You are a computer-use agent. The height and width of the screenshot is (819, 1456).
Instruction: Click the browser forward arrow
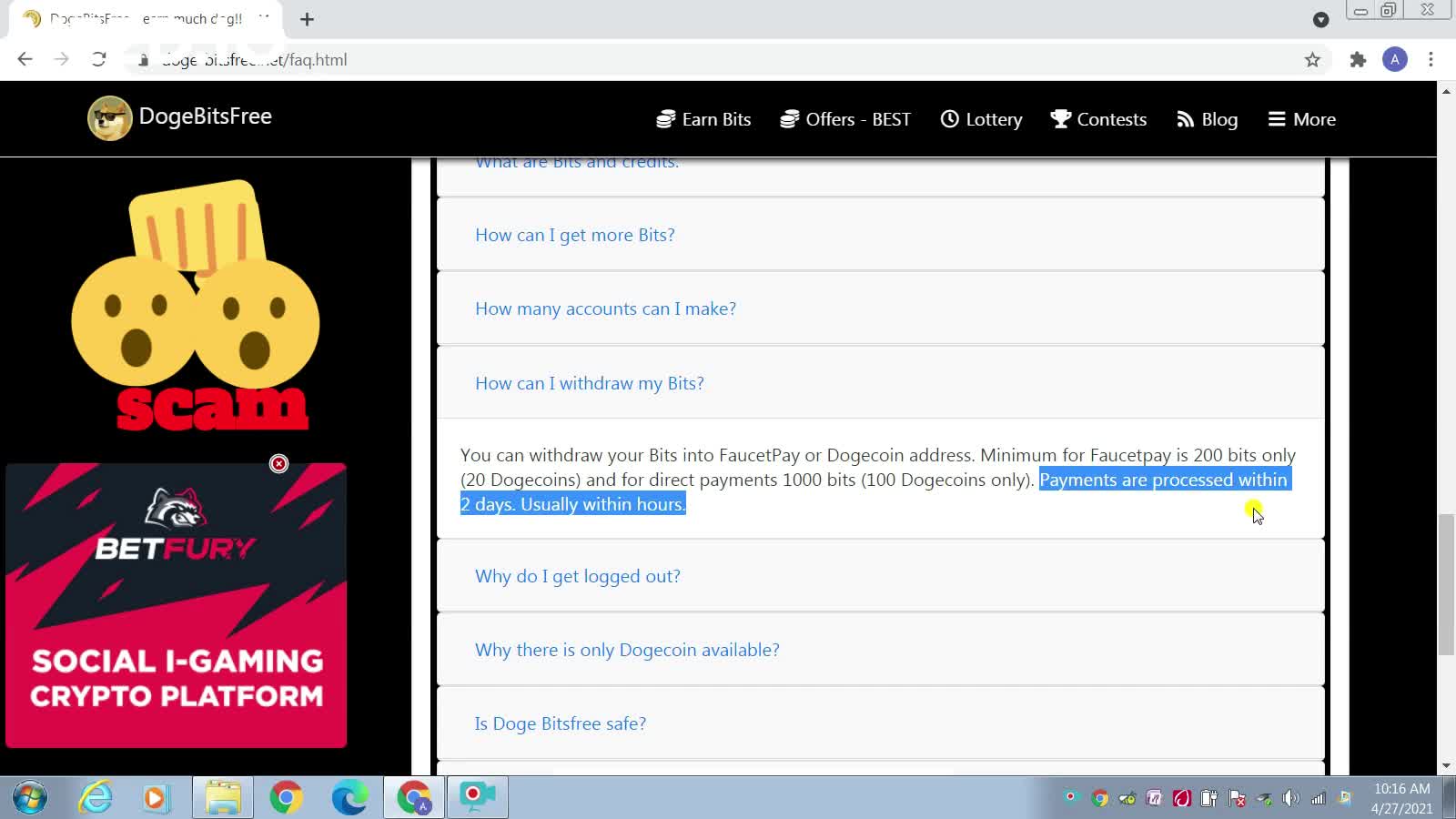61,60
